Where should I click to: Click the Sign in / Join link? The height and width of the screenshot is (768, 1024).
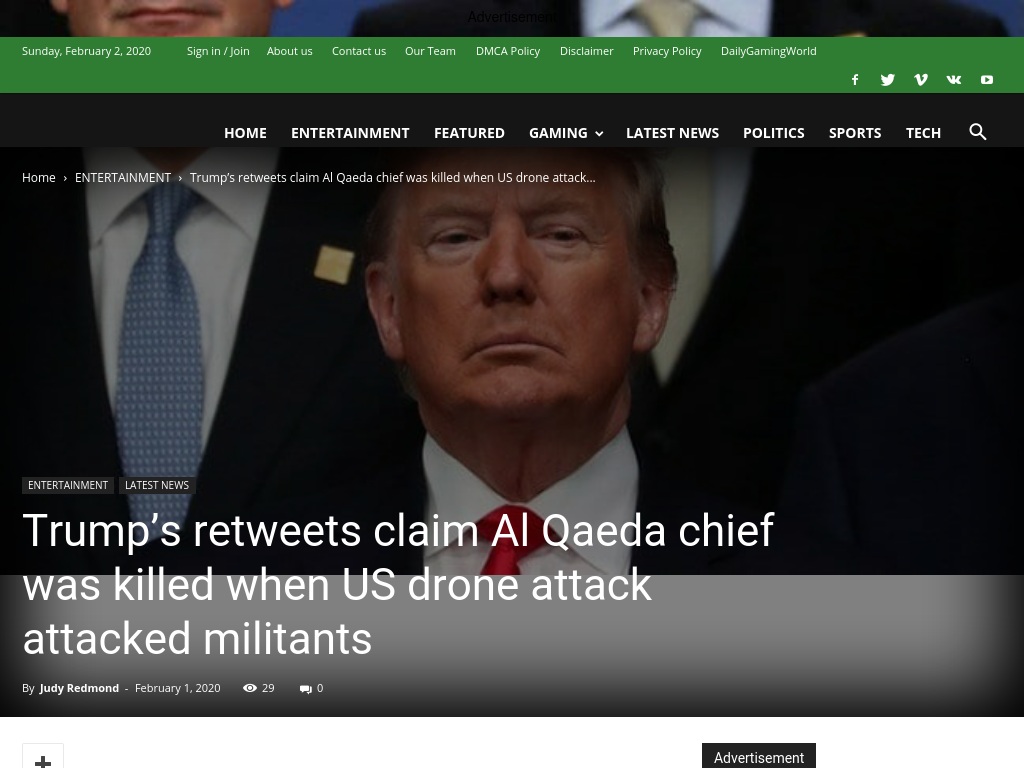coord(218,51)
